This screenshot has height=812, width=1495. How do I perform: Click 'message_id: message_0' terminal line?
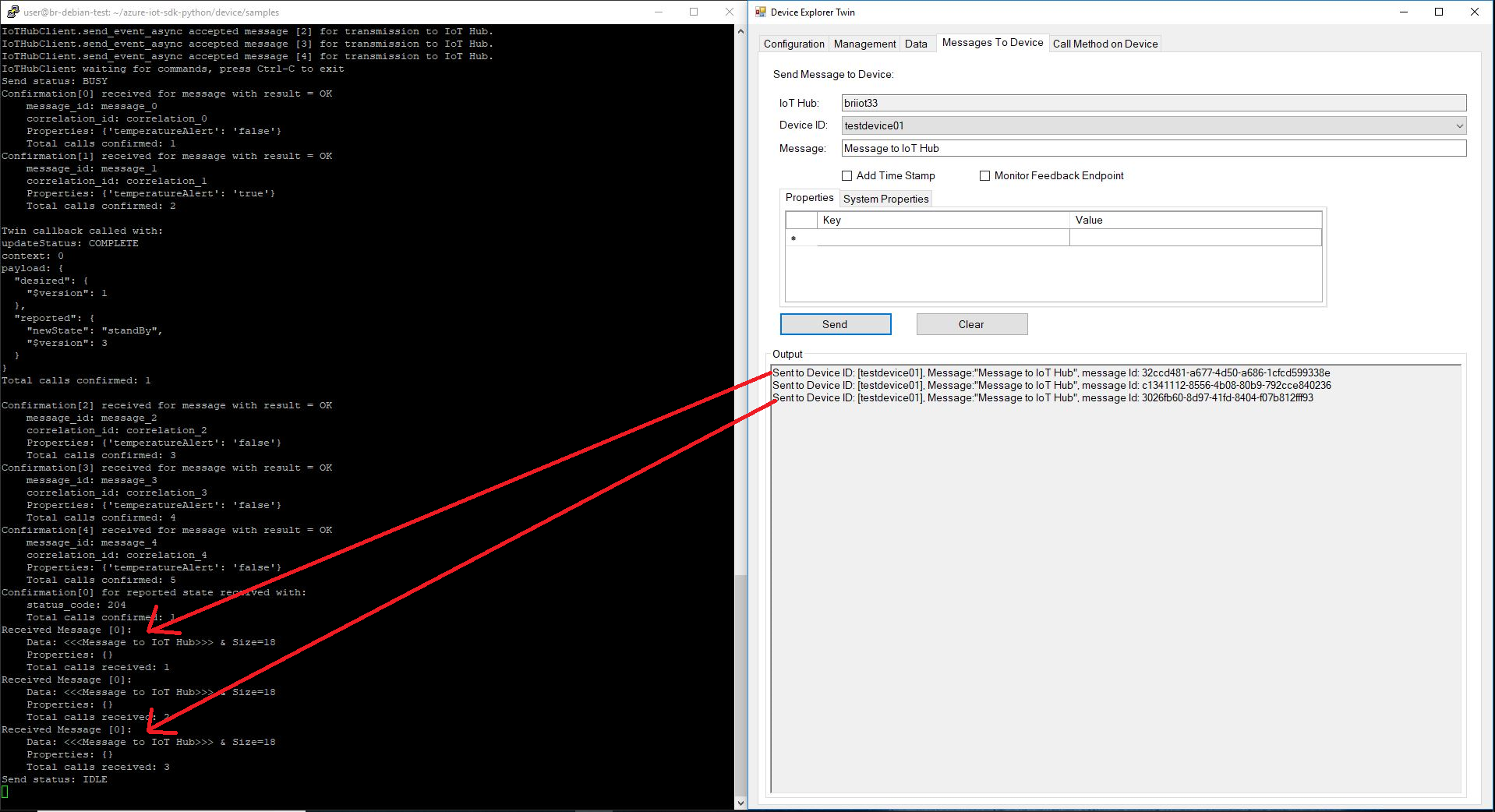[x=91, y=106]
